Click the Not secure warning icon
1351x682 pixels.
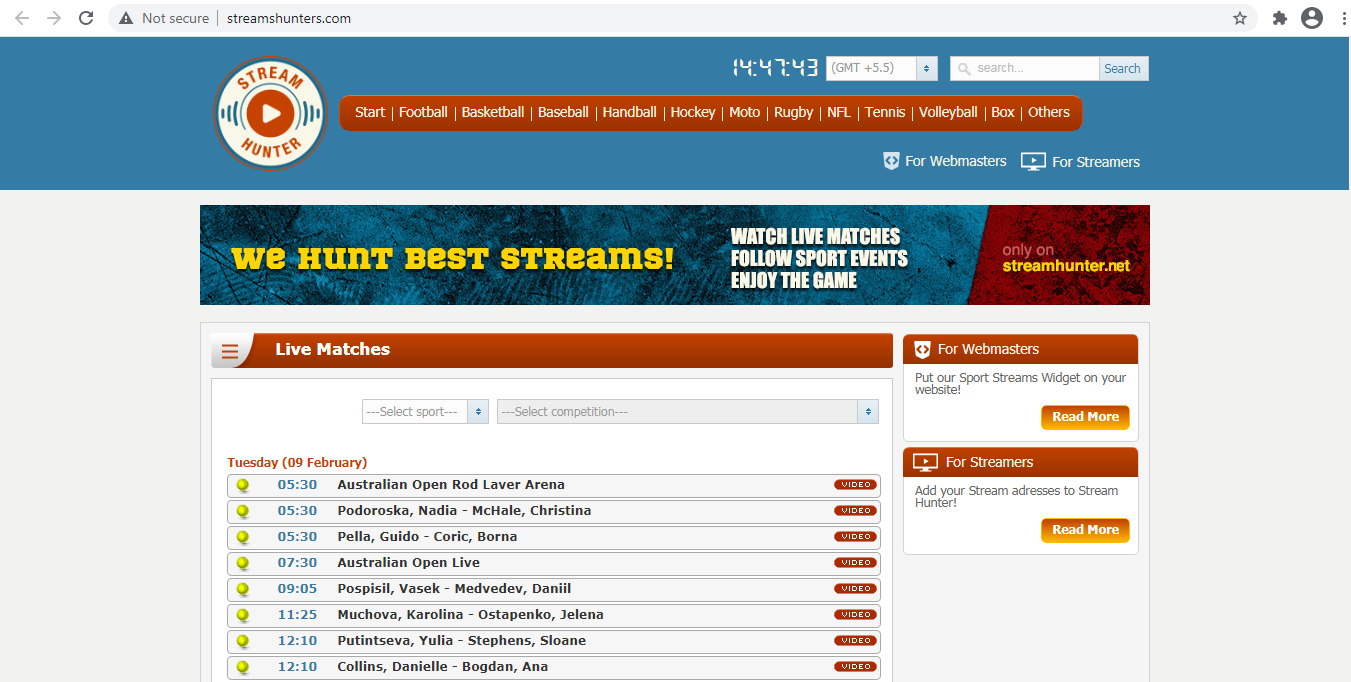pos(126,18)
